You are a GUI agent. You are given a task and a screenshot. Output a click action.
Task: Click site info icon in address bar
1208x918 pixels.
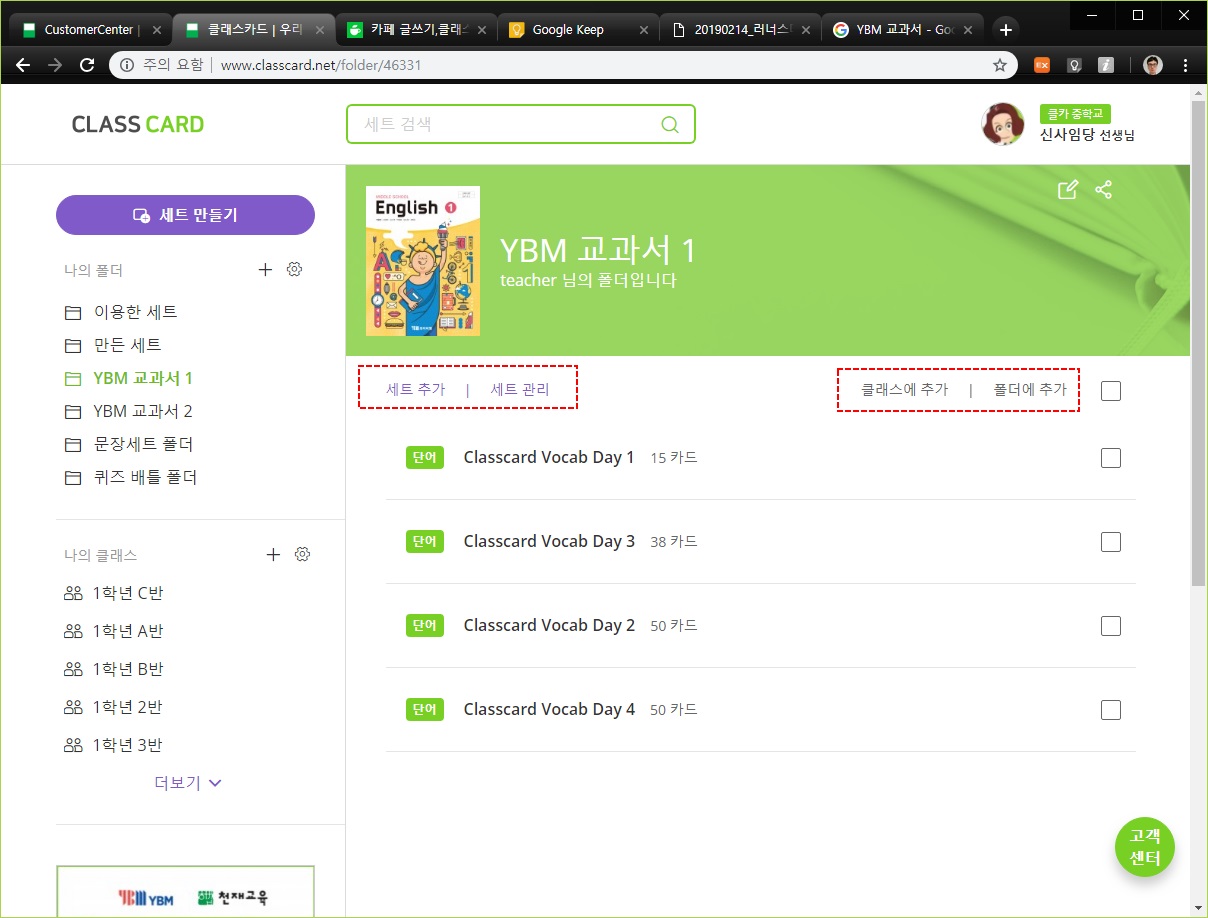(x=126, y=65)
